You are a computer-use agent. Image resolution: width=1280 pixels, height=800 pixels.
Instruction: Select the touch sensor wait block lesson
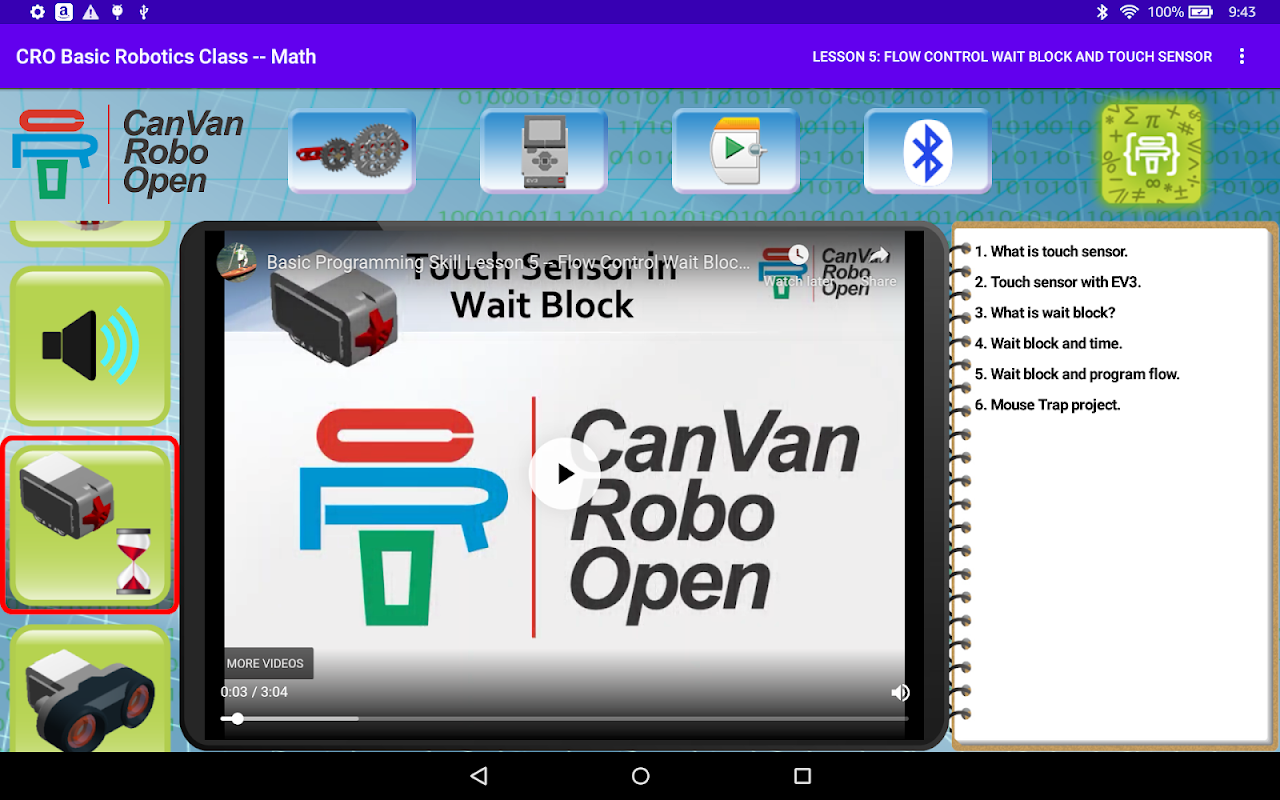[x=90, y=525]
